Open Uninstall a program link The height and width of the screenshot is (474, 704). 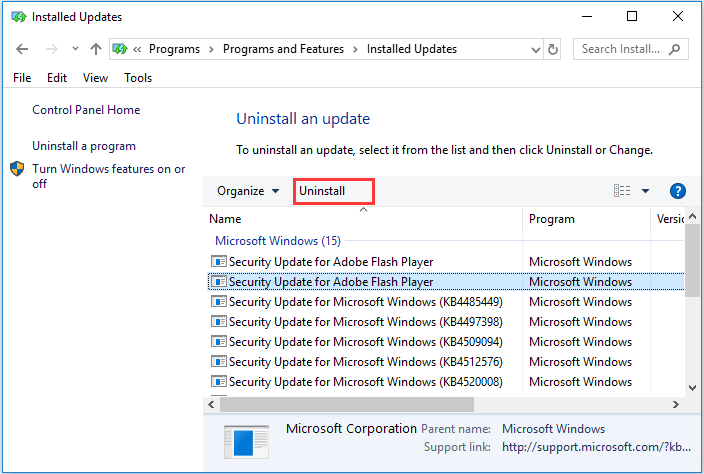(84, 146)
